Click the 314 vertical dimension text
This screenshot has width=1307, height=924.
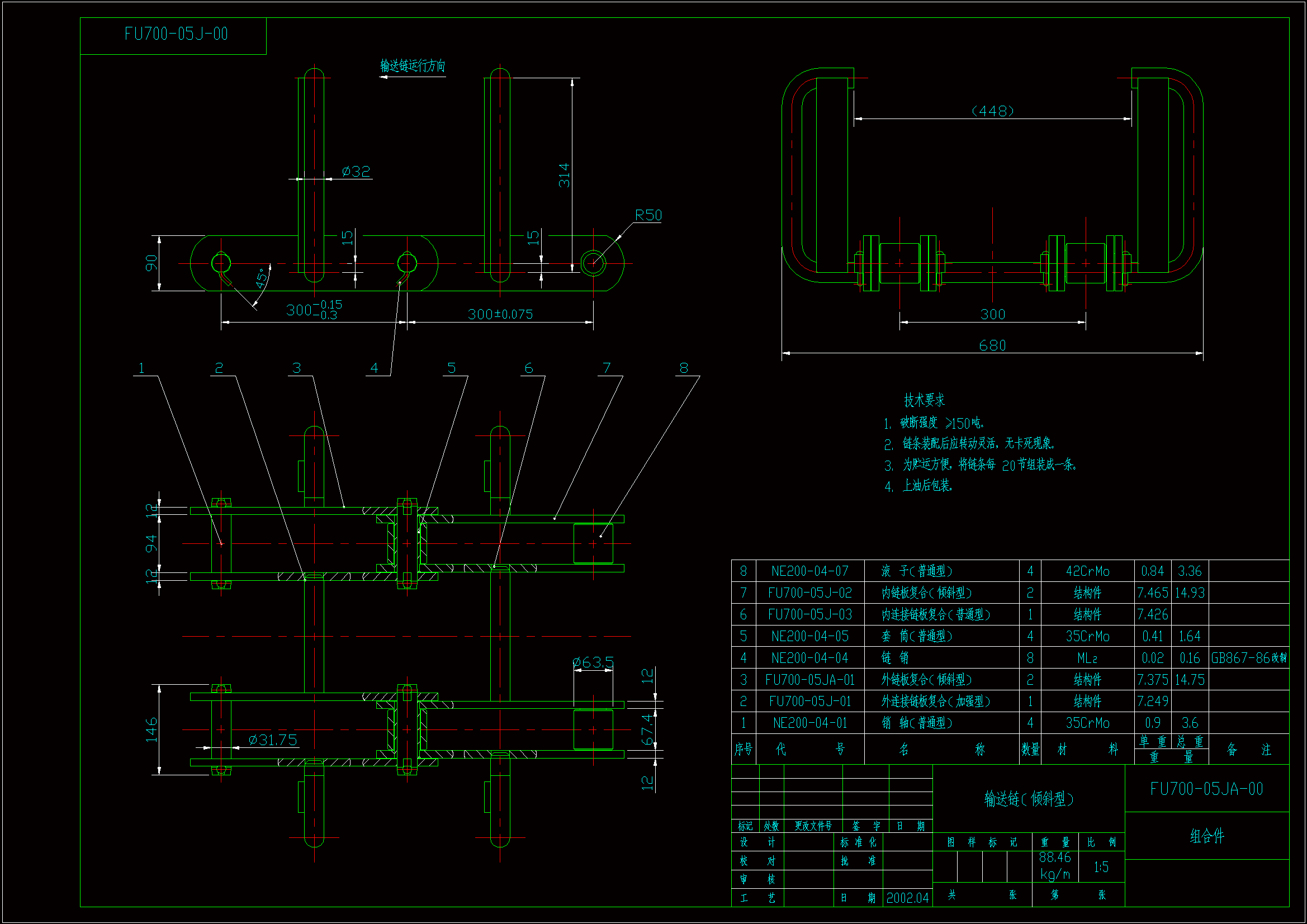563,176
